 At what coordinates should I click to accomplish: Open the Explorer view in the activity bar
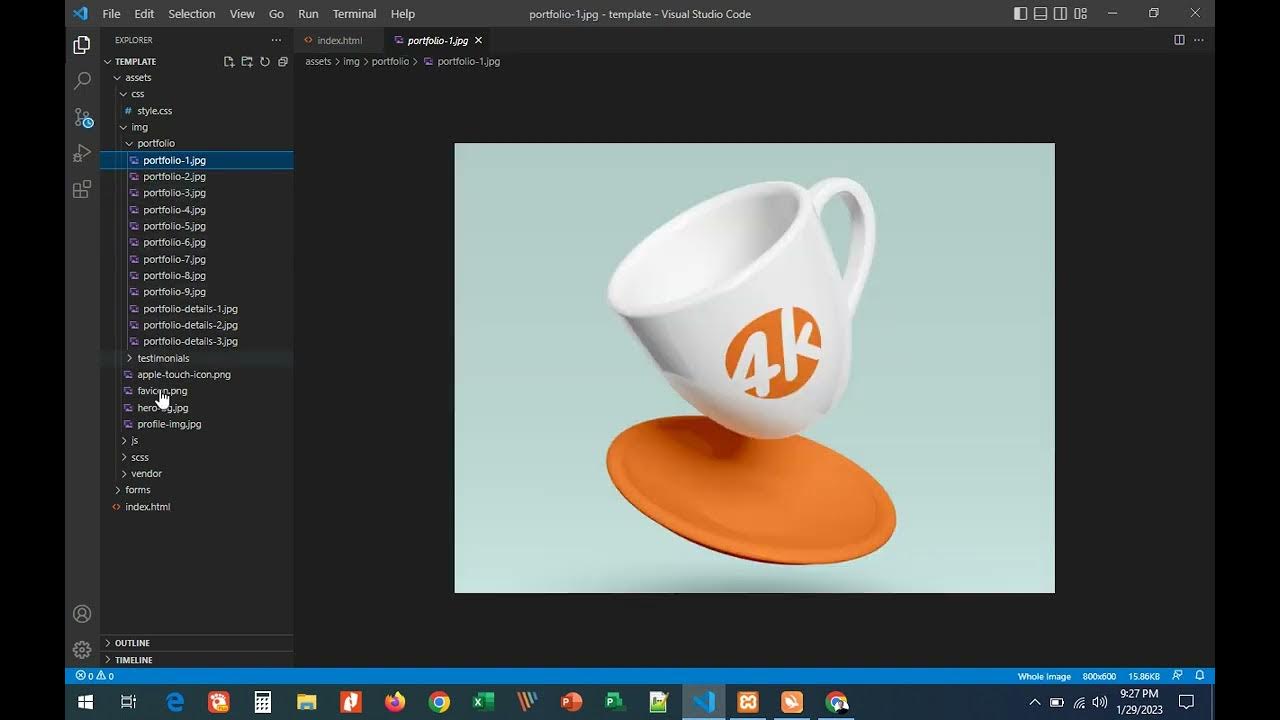(x=82, y=45)
